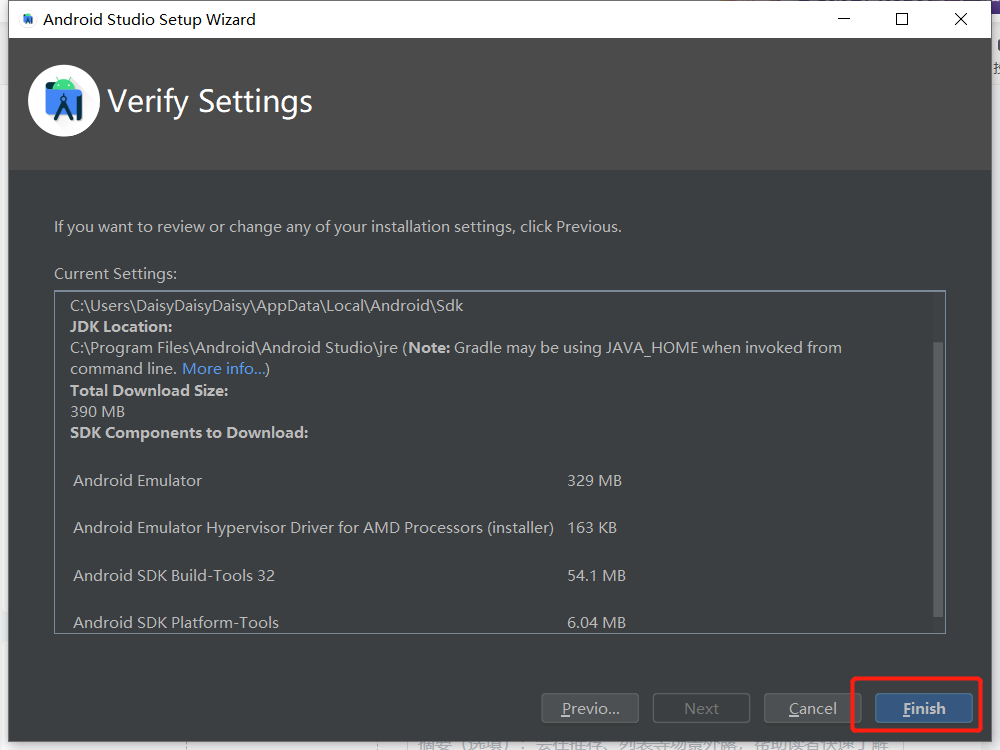Click the JDK path with Android Studio\jre

point(234,348)
